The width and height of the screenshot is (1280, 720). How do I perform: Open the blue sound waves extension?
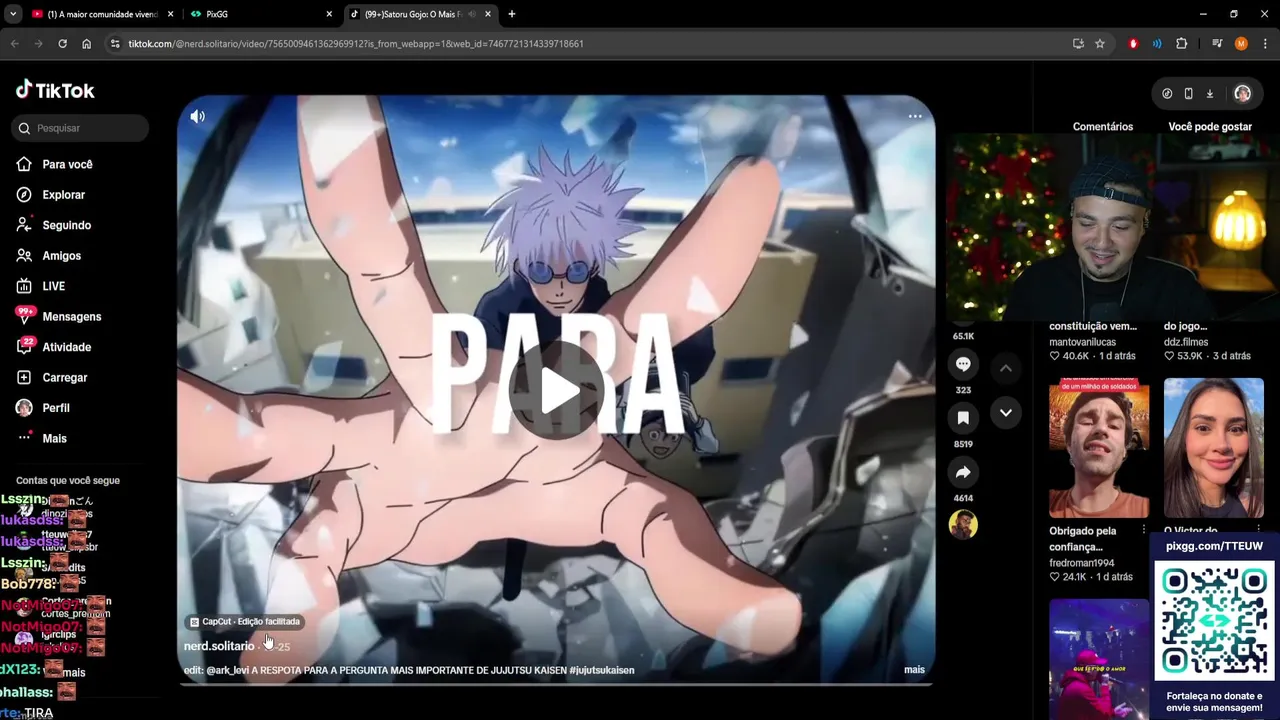click(x=1157, y=44)
